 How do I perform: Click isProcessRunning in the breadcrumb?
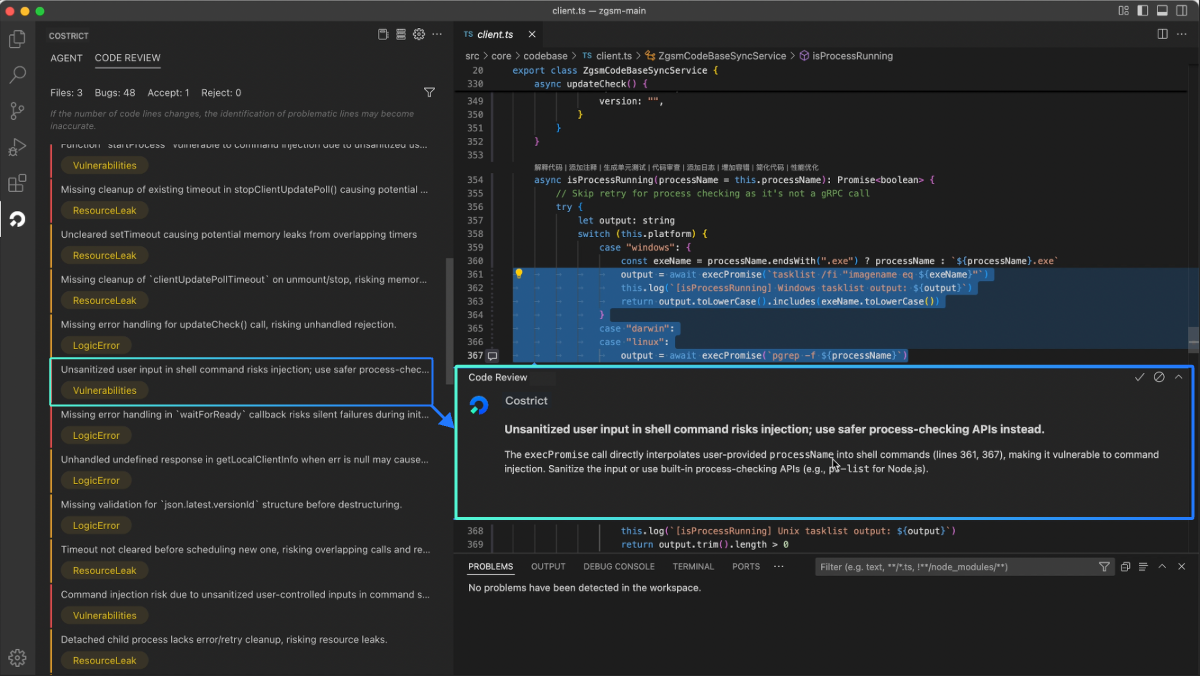point(852,56)
